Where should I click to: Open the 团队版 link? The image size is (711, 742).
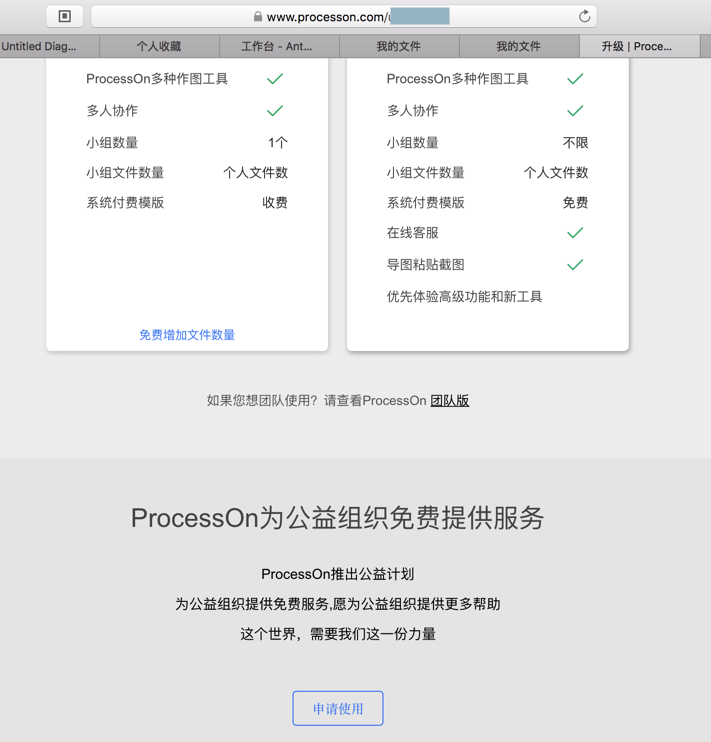pos(449,401)
